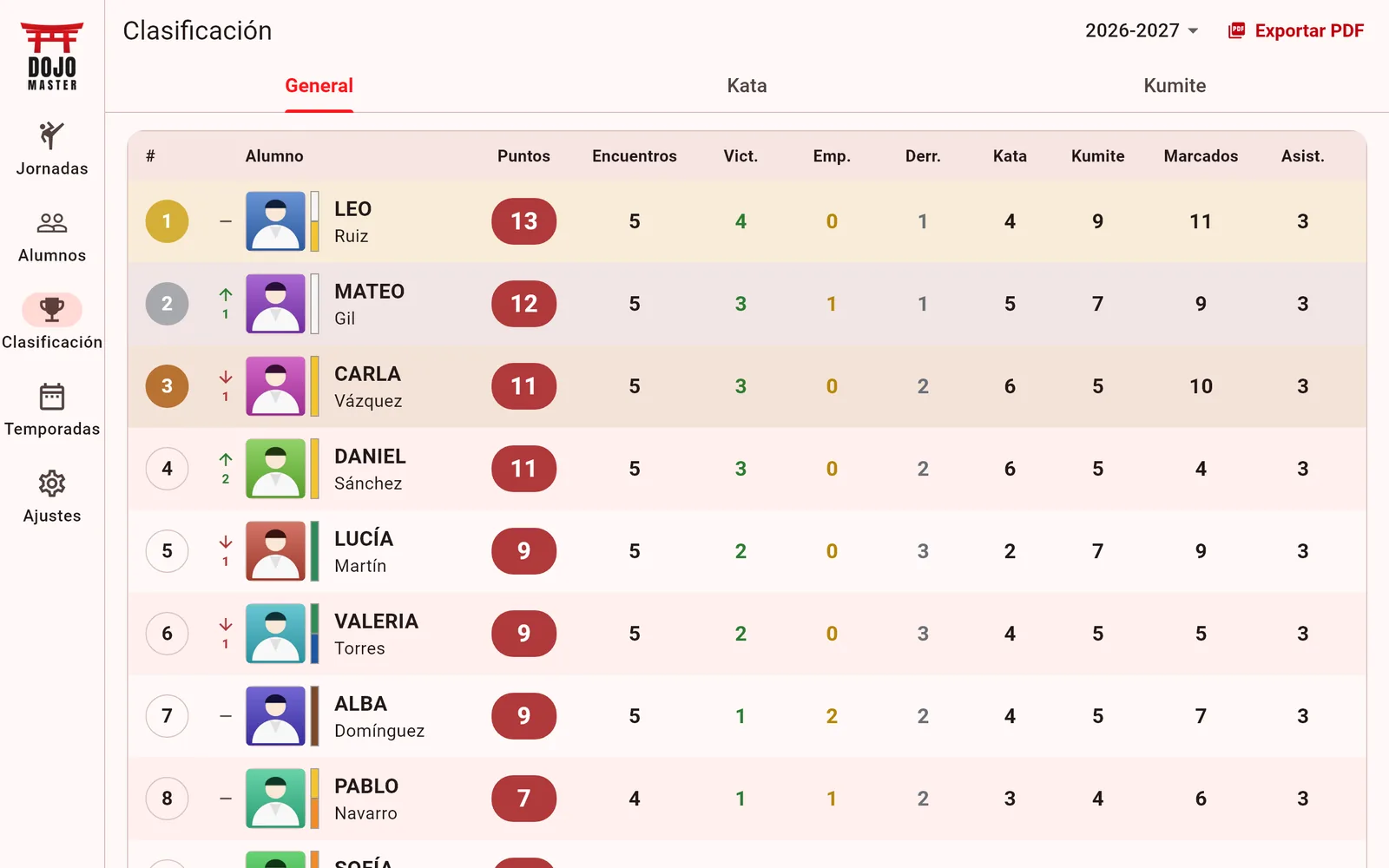
Task: Open Temporadas via the calendar icon
Action: coord(52,397)
